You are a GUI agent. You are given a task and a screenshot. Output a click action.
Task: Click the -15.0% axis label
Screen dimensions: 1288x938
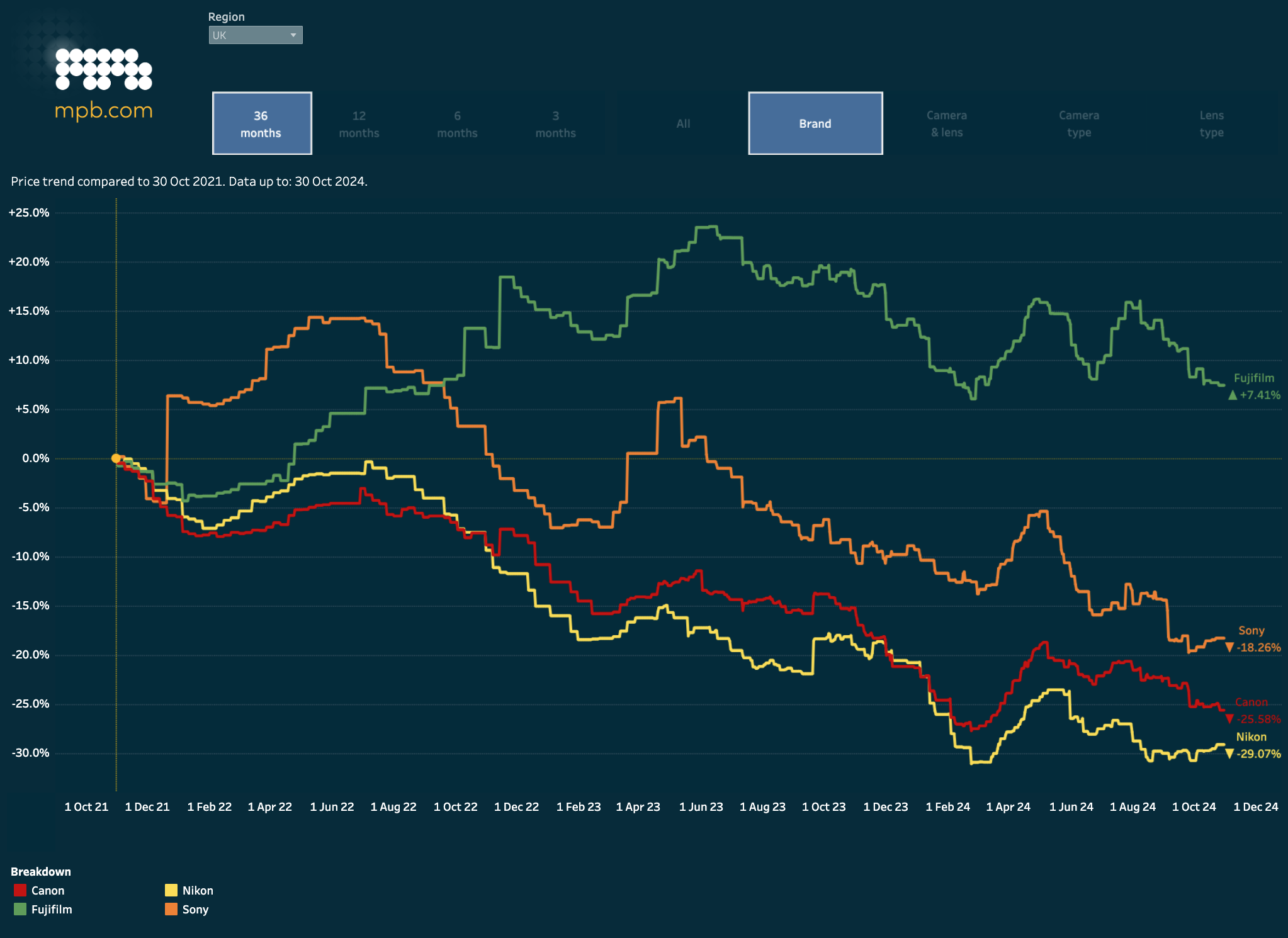point(30,606)
